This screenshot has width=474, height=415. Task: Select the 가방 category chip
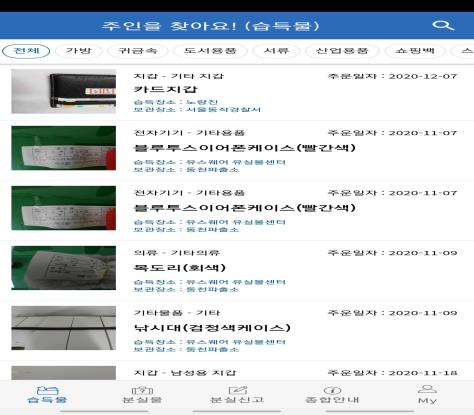point(78,51)
